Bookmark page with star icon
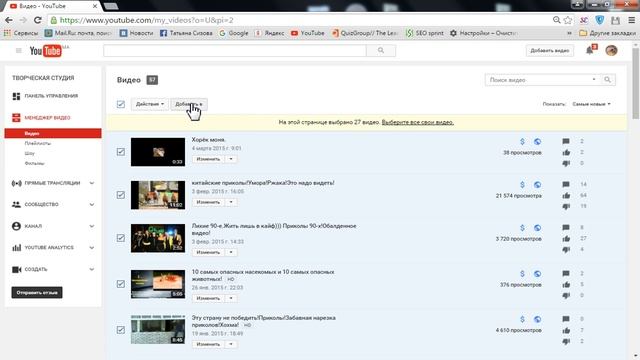The width and height of the screenshot is (640, 360). pos(568,20)
